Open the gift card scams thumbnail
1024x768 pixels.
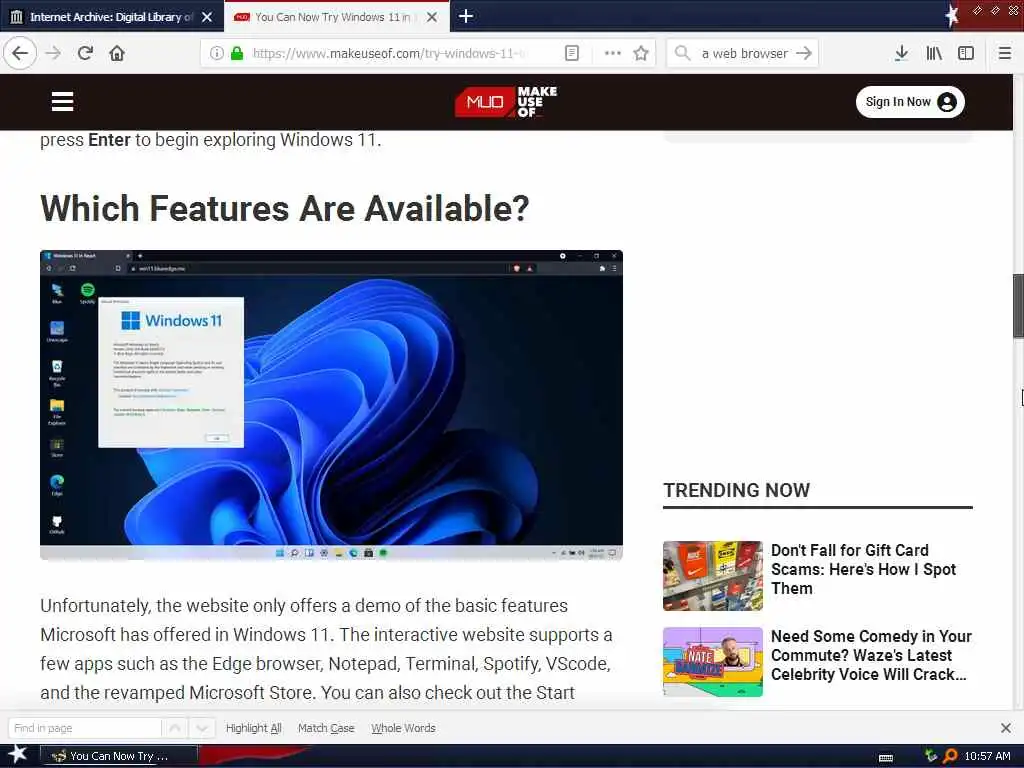(x=712, y=575)
